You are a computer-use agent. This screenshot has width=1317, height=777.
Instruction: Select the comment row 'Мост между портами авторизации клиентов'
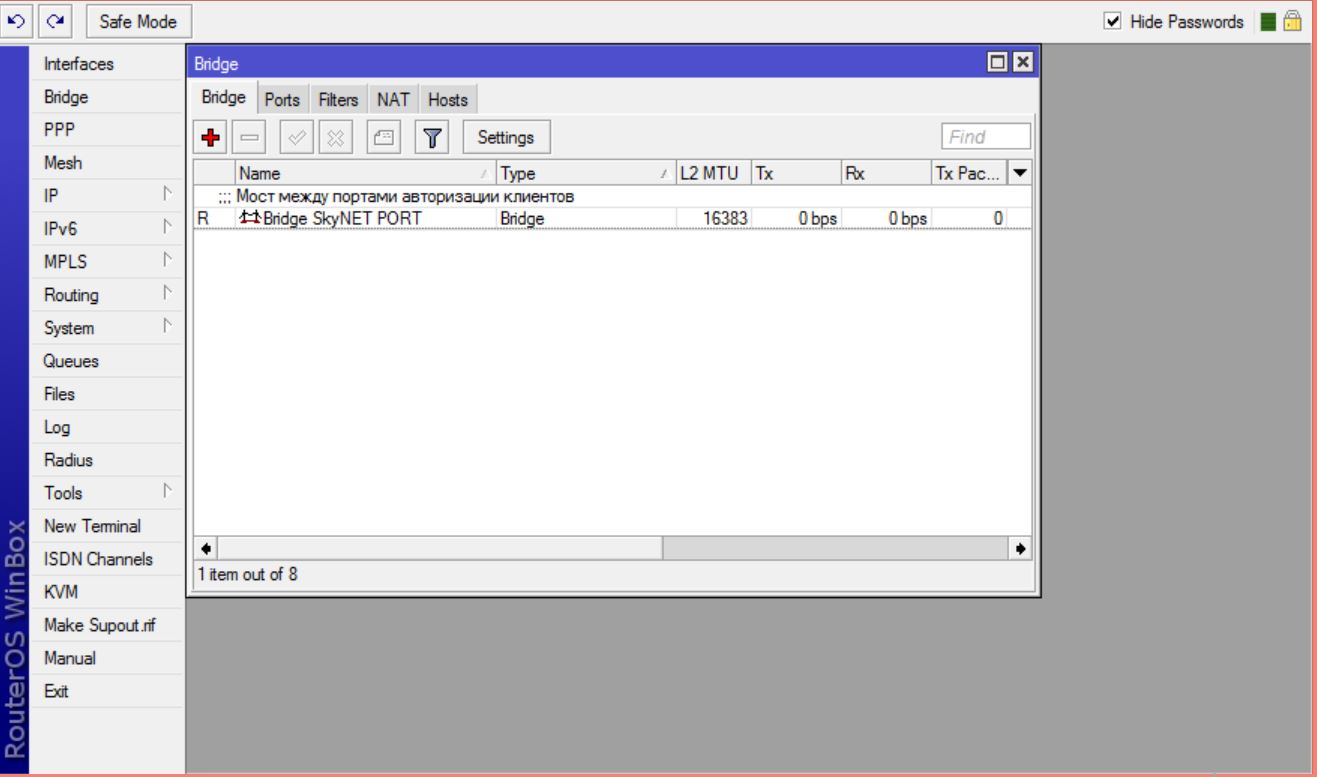(612, 194)
